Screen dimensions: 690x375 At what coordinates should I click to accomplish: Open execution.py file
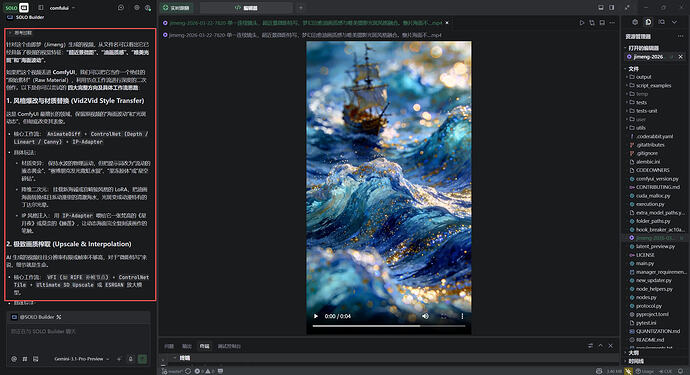(x=650, y=204)
